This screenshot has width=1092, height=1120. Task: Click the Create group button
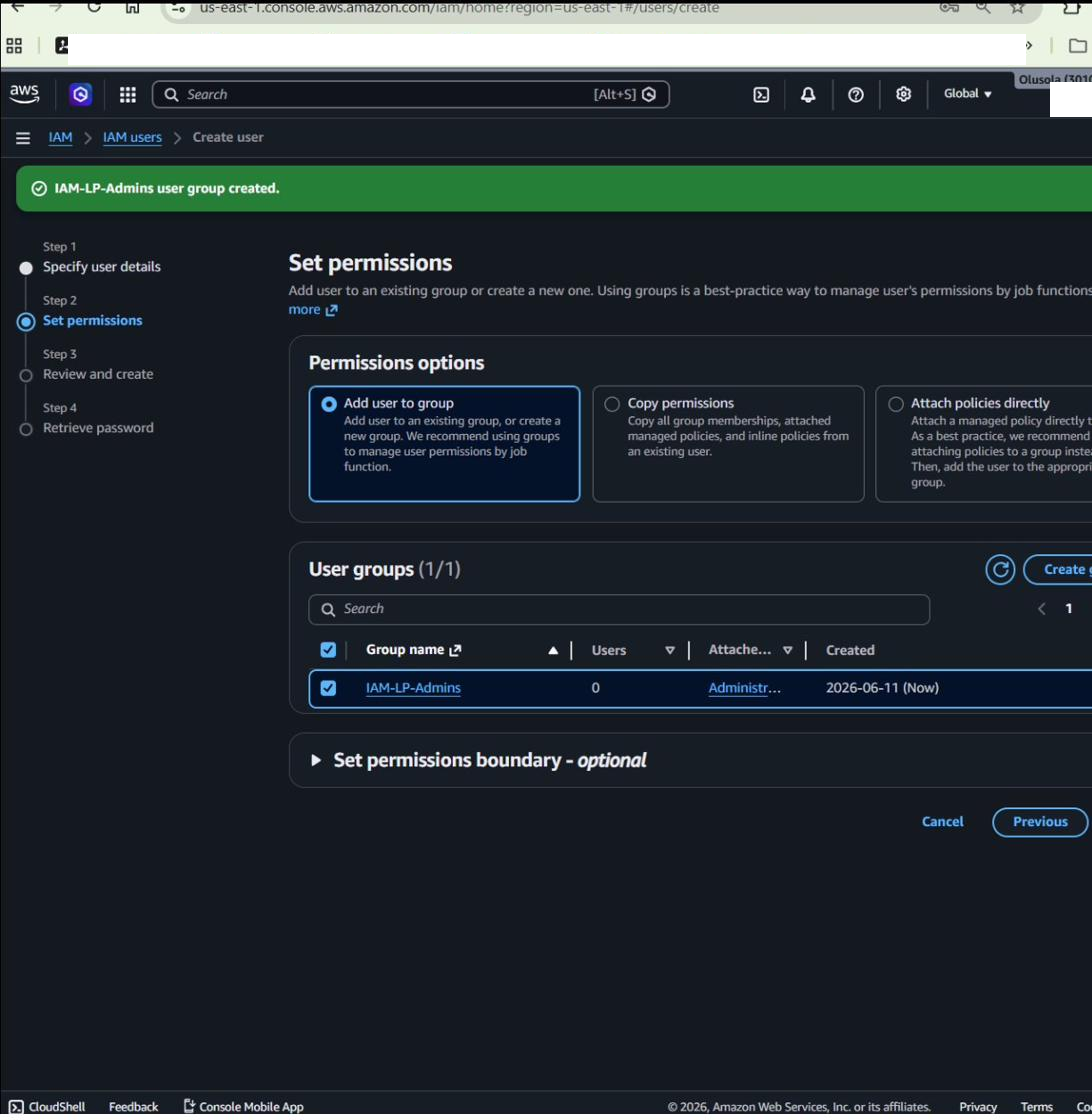[1058, 569]
